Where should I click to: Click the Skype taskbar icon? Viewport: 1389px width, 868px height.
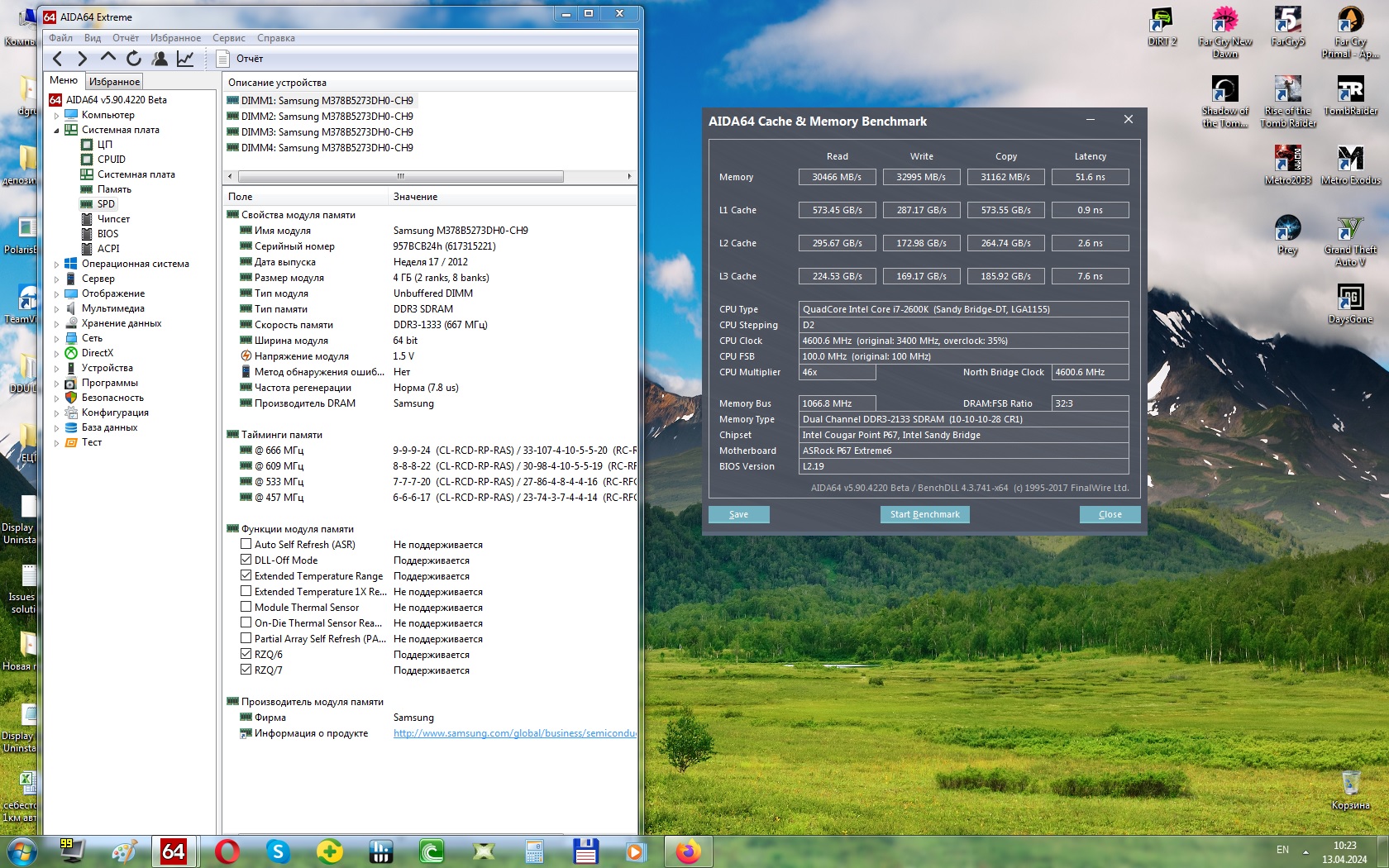coord(278,851)
